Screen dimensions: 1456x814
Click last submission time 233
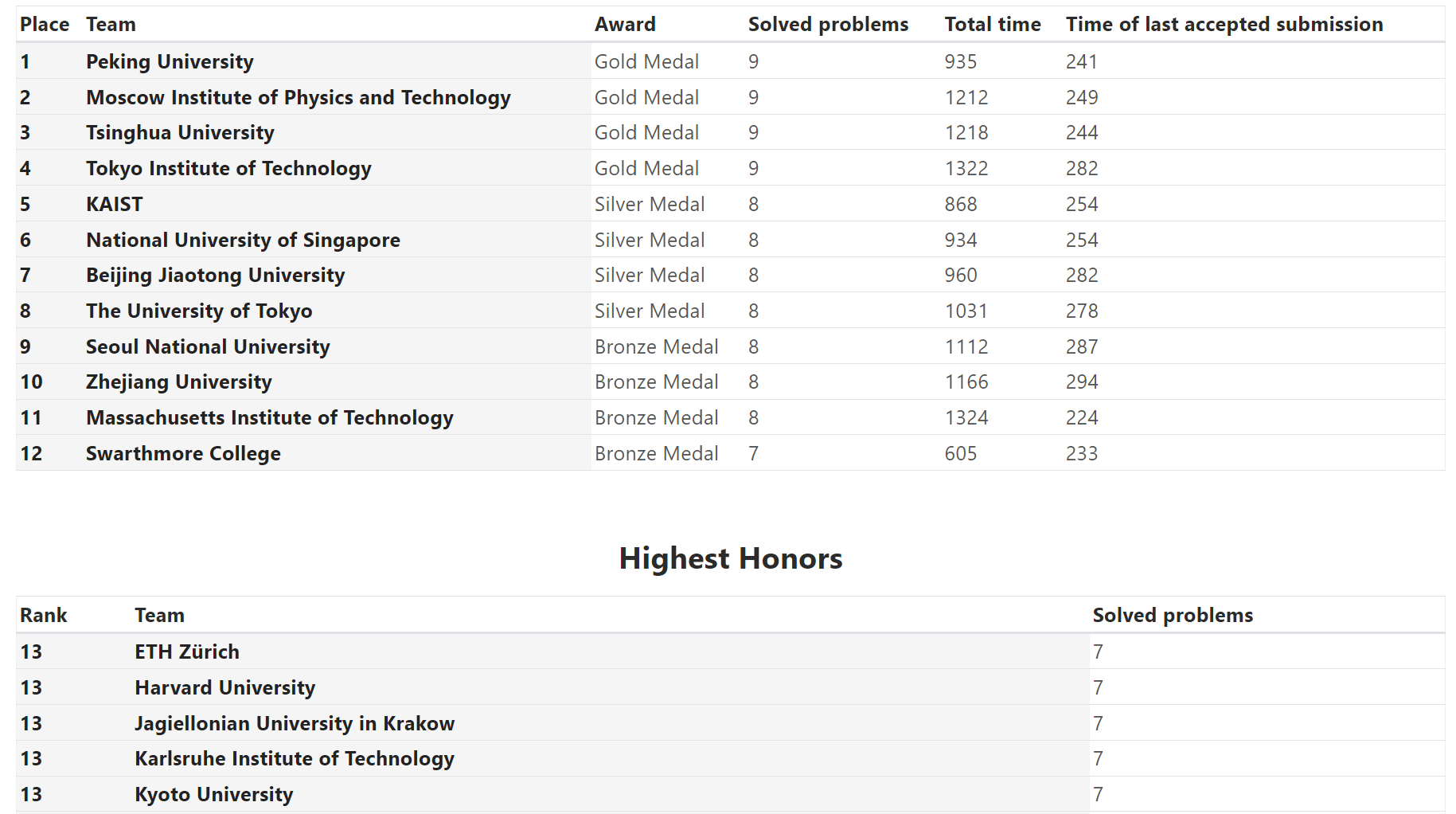pyautogui.click(x=1082, y=454)
